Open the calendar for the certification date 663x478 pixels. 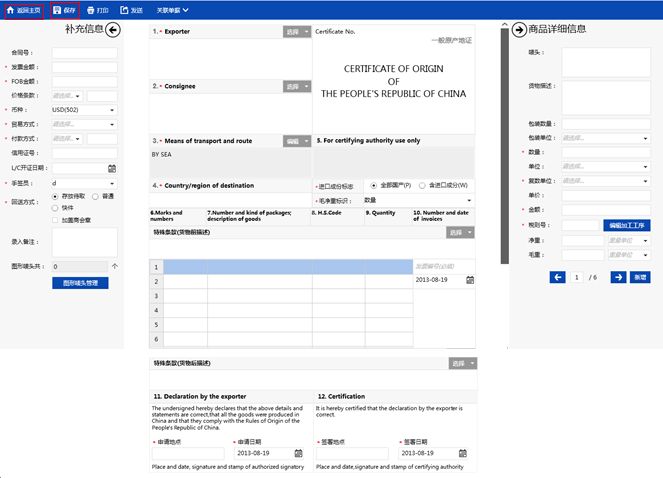463,453
